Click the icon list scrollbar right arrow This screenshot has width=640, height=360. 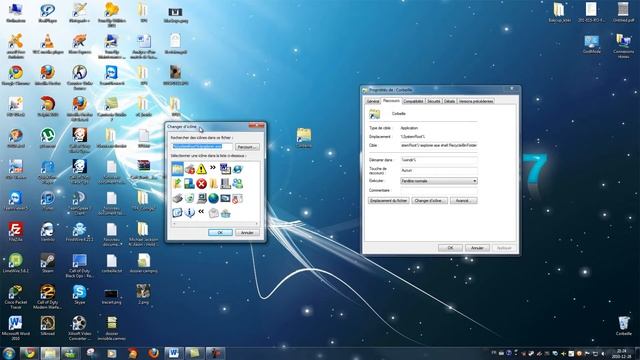click(x=257, y=223)
